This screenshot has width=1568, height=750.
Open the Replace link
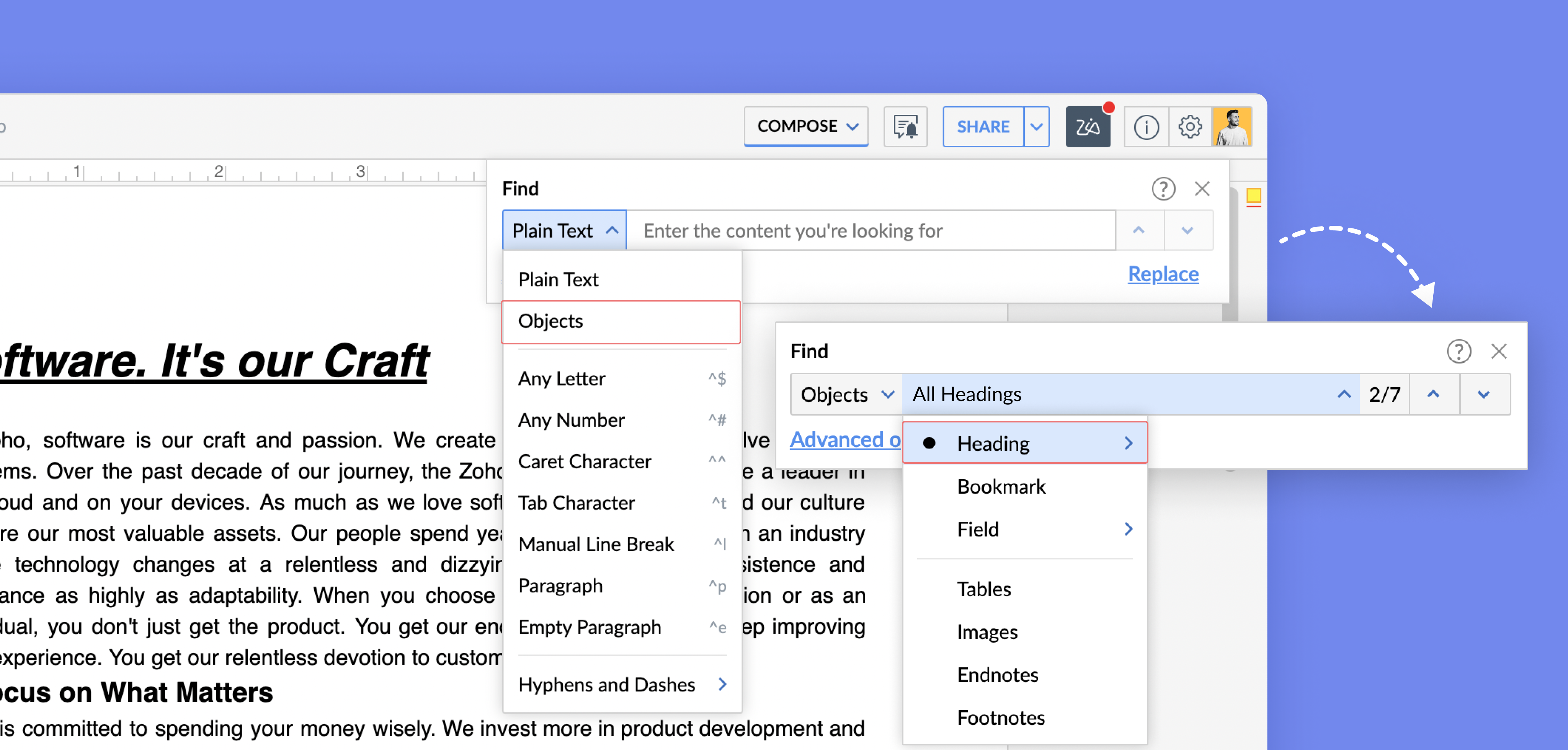(1163, 274)
